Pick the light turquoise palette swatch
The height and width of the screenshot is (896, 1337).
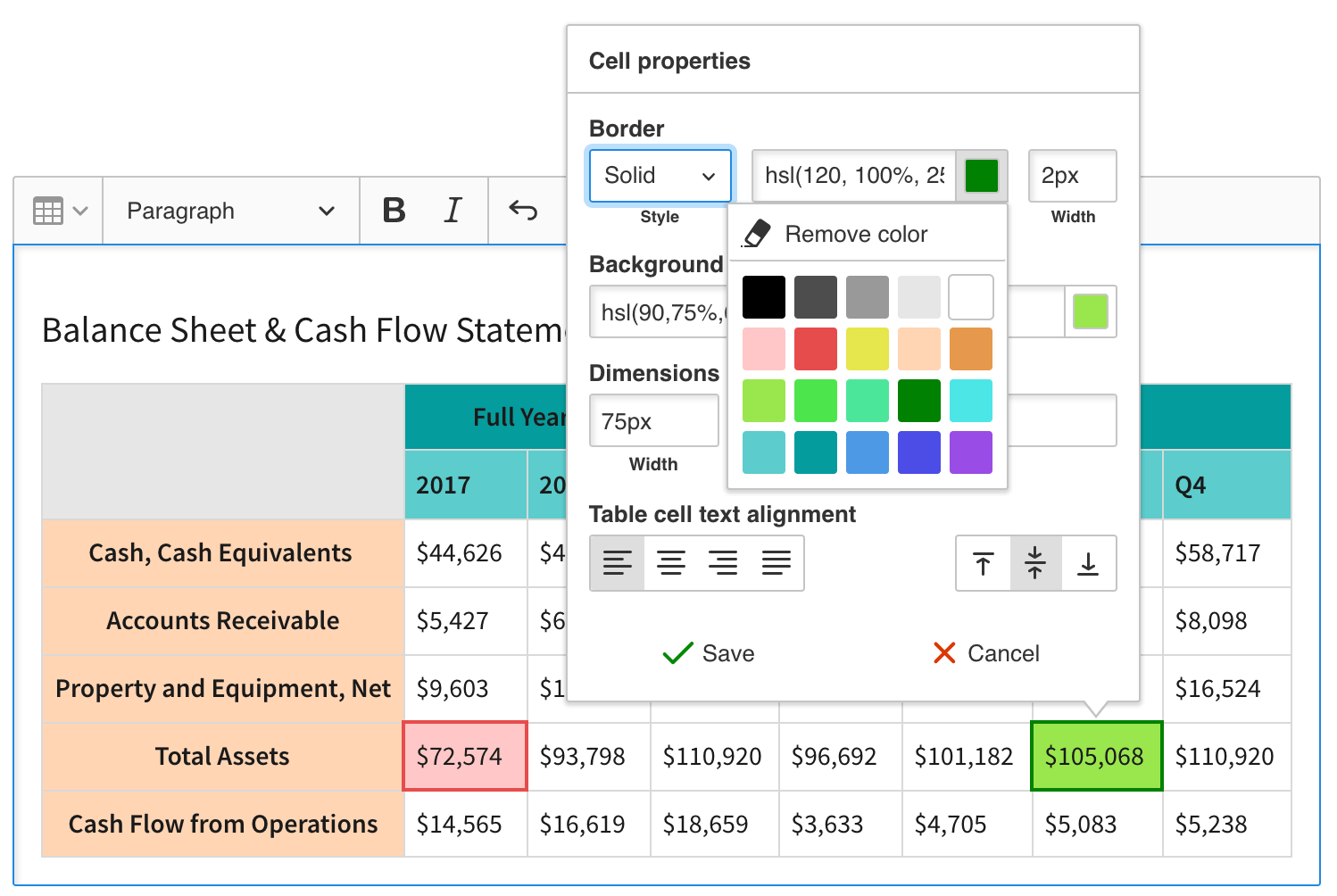point(764,452)
